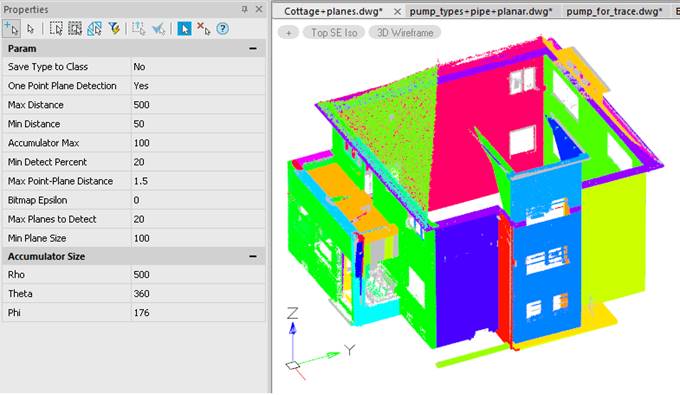Image resolution: width=680 pixels, height=395 pixels.
Task: Click Min Plane Size value 100
Action: point(198,238)
